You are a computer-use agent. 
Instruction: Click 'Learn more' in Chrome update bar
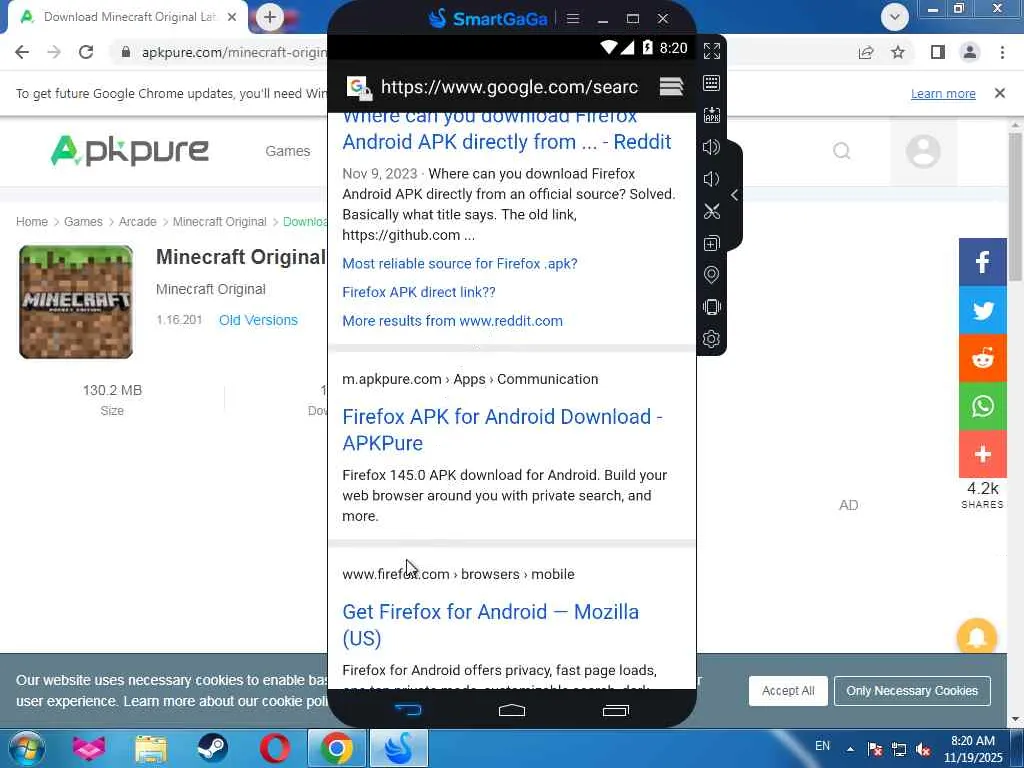click(x=943, y=93)
